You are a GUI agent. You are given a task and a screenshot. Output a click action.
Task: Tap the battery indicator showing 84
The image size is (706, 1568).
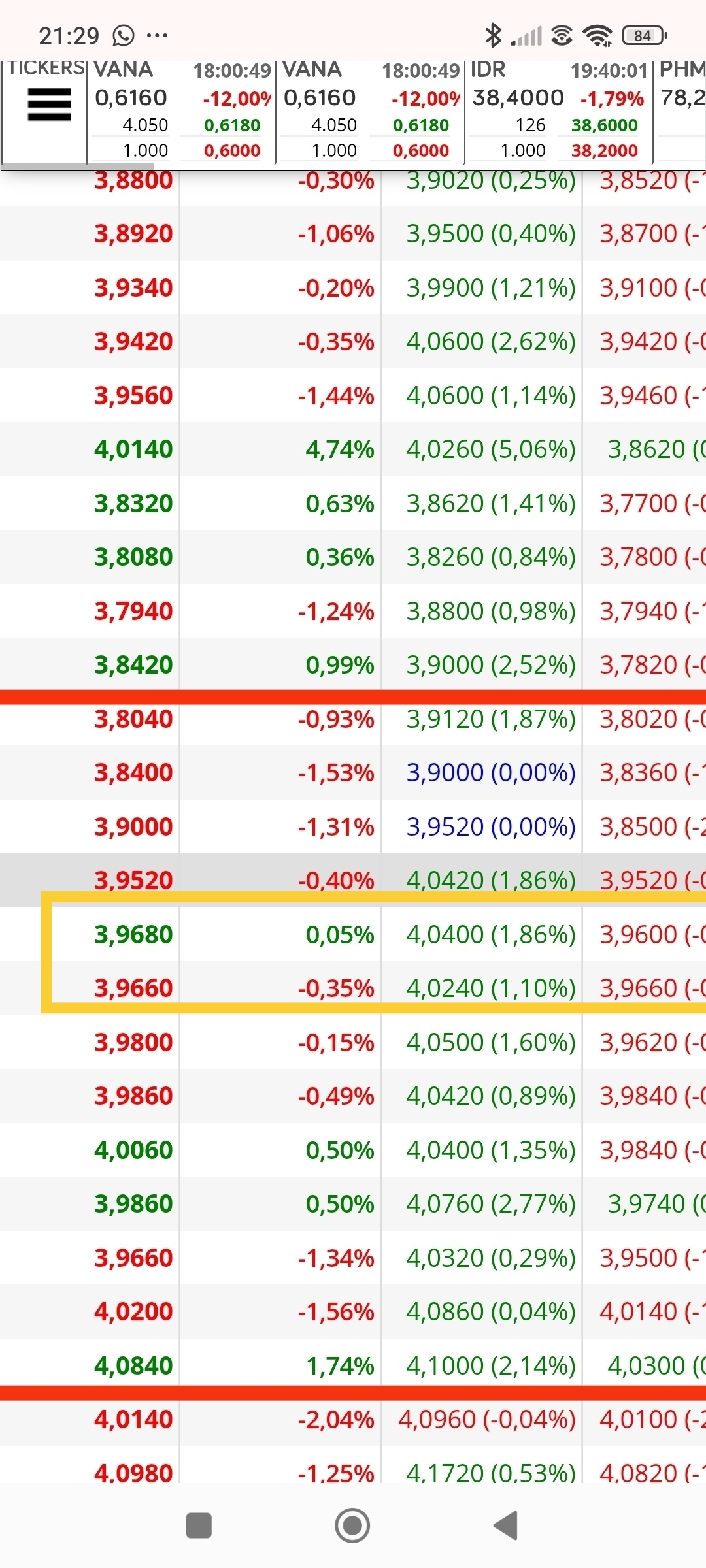645,35
